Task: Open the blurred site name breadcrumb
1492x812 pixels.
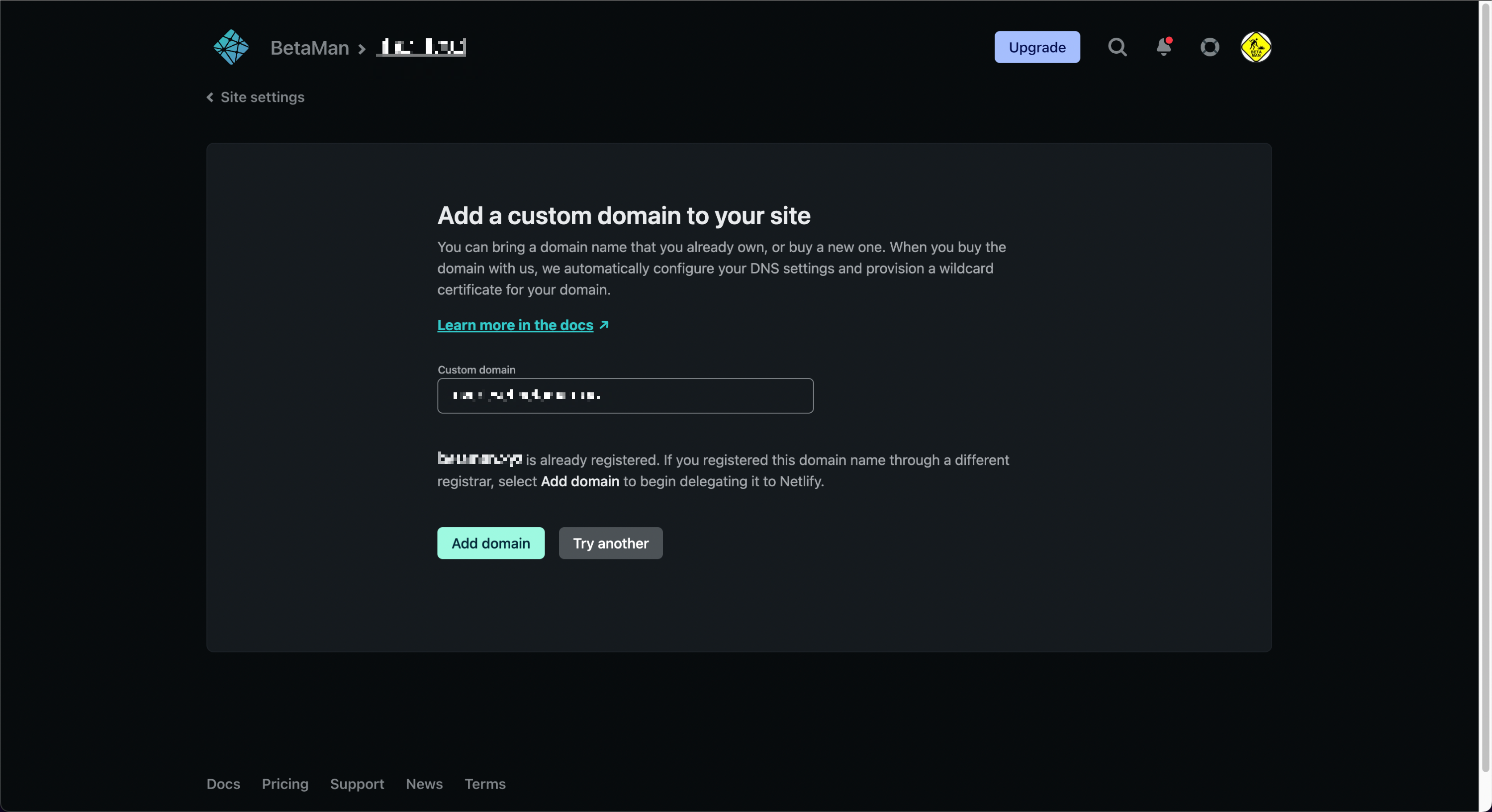Action: pyautogui.click(x=421, y=47)
